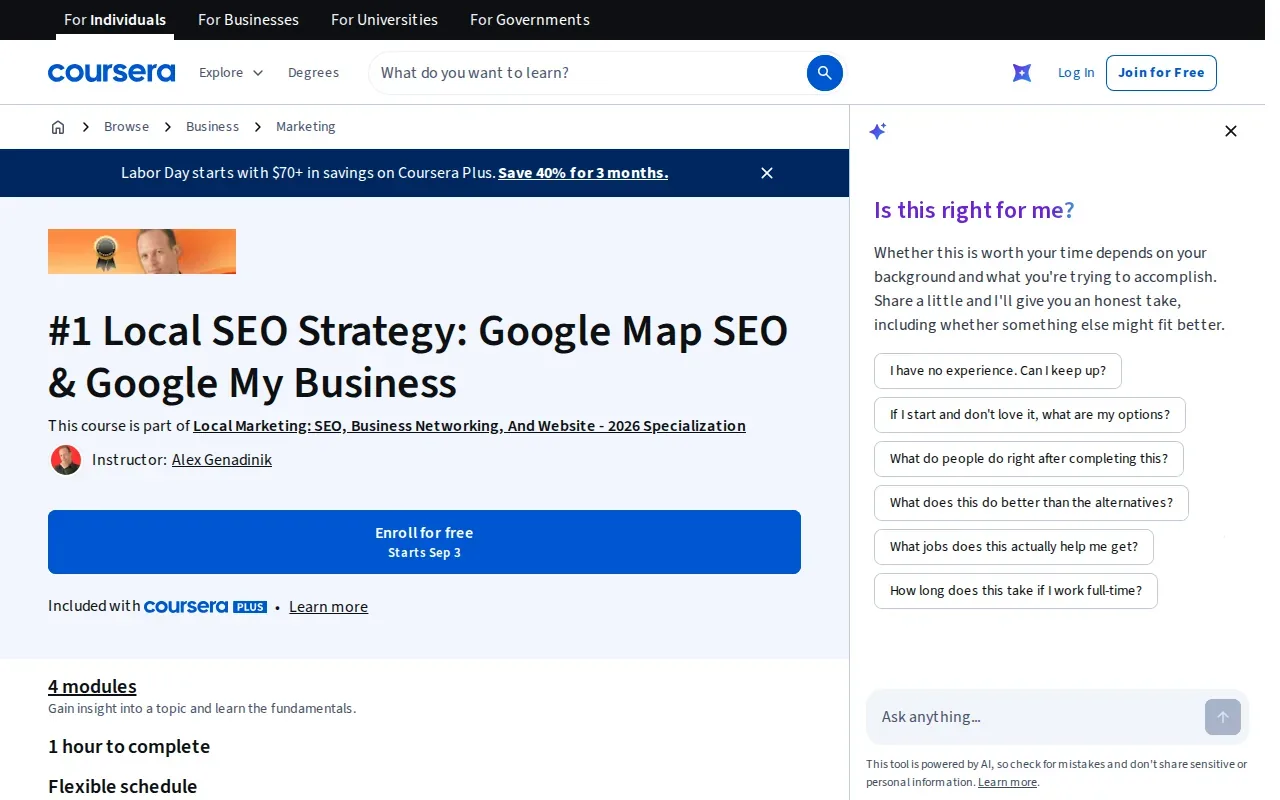This screenshot has height=800, width=1280.
Task: Close the AI assistant side panel
Action: coord(1231,131)
